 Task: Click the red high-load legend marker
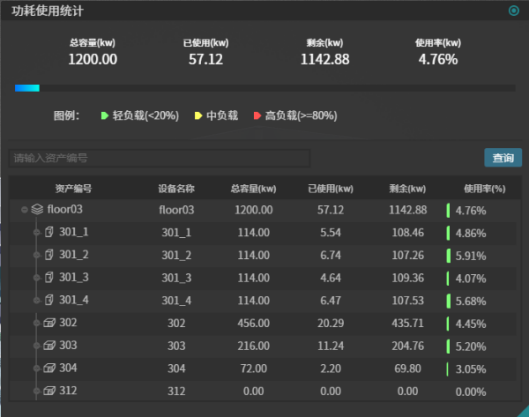click(257, 116)
